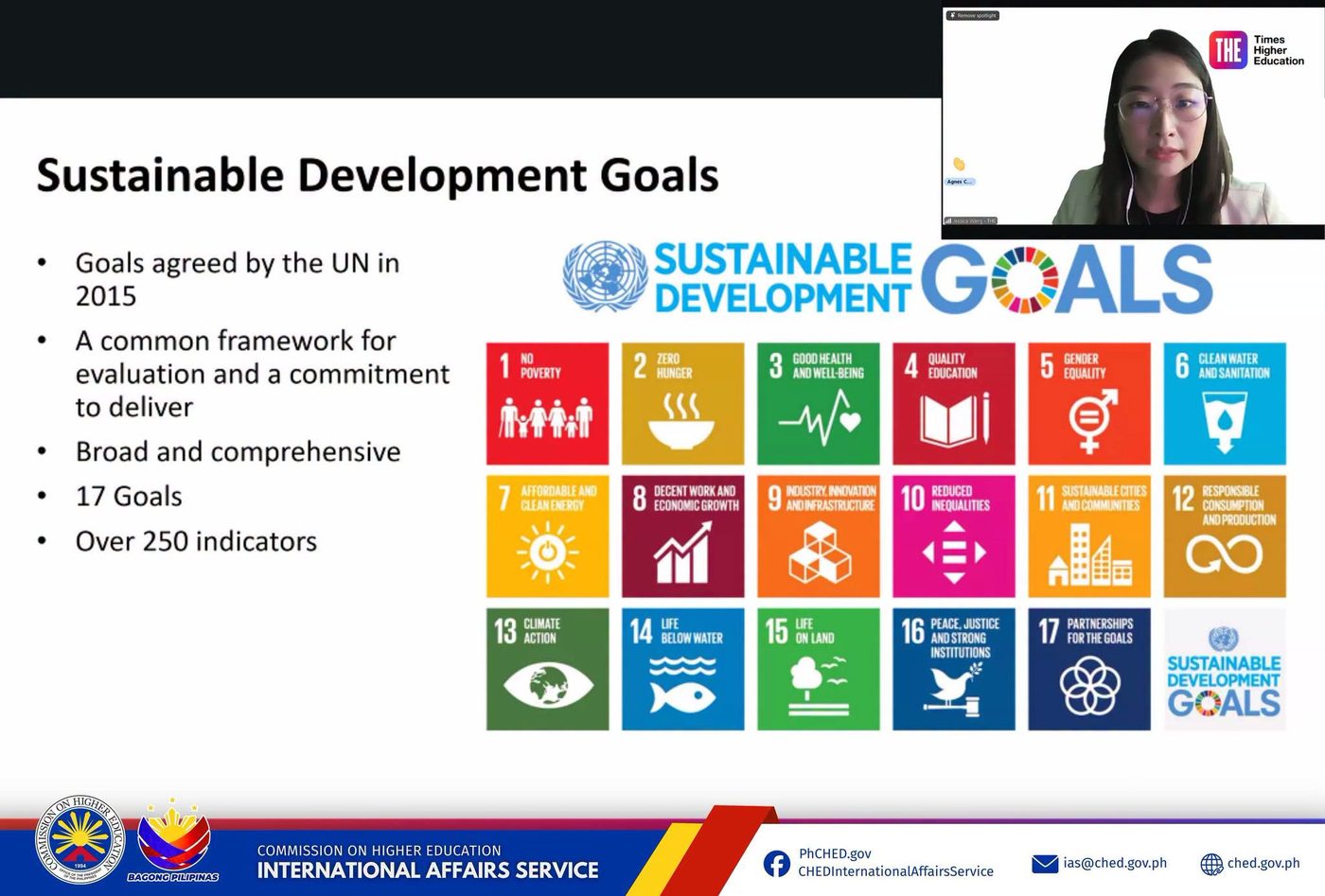Image resolution: width=1325 pixels, height=896 pixels.
Task: Click the speaker name label at video bottom
Action: (971, 220)
